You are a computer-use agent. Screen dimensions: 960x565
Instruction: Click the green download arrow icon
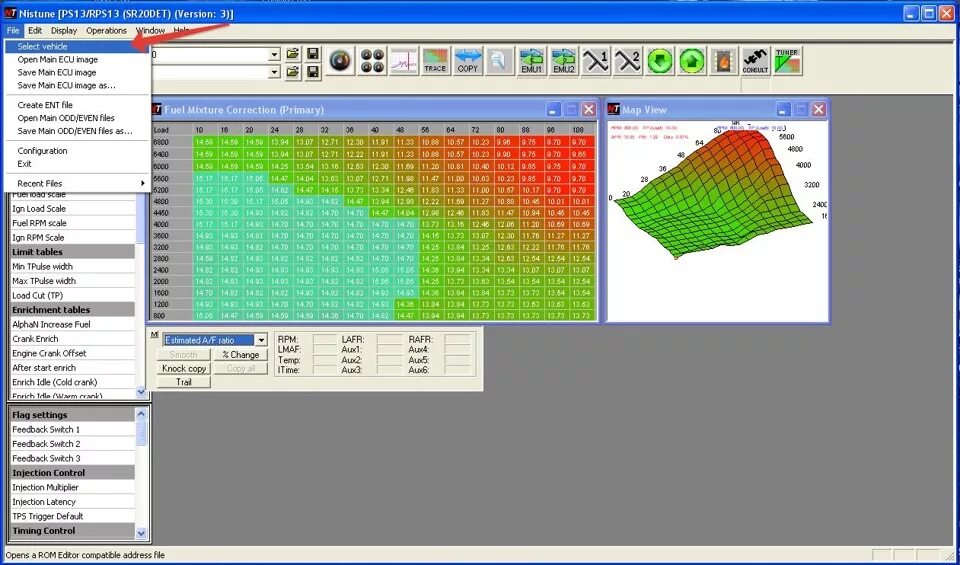click(660, 61)
